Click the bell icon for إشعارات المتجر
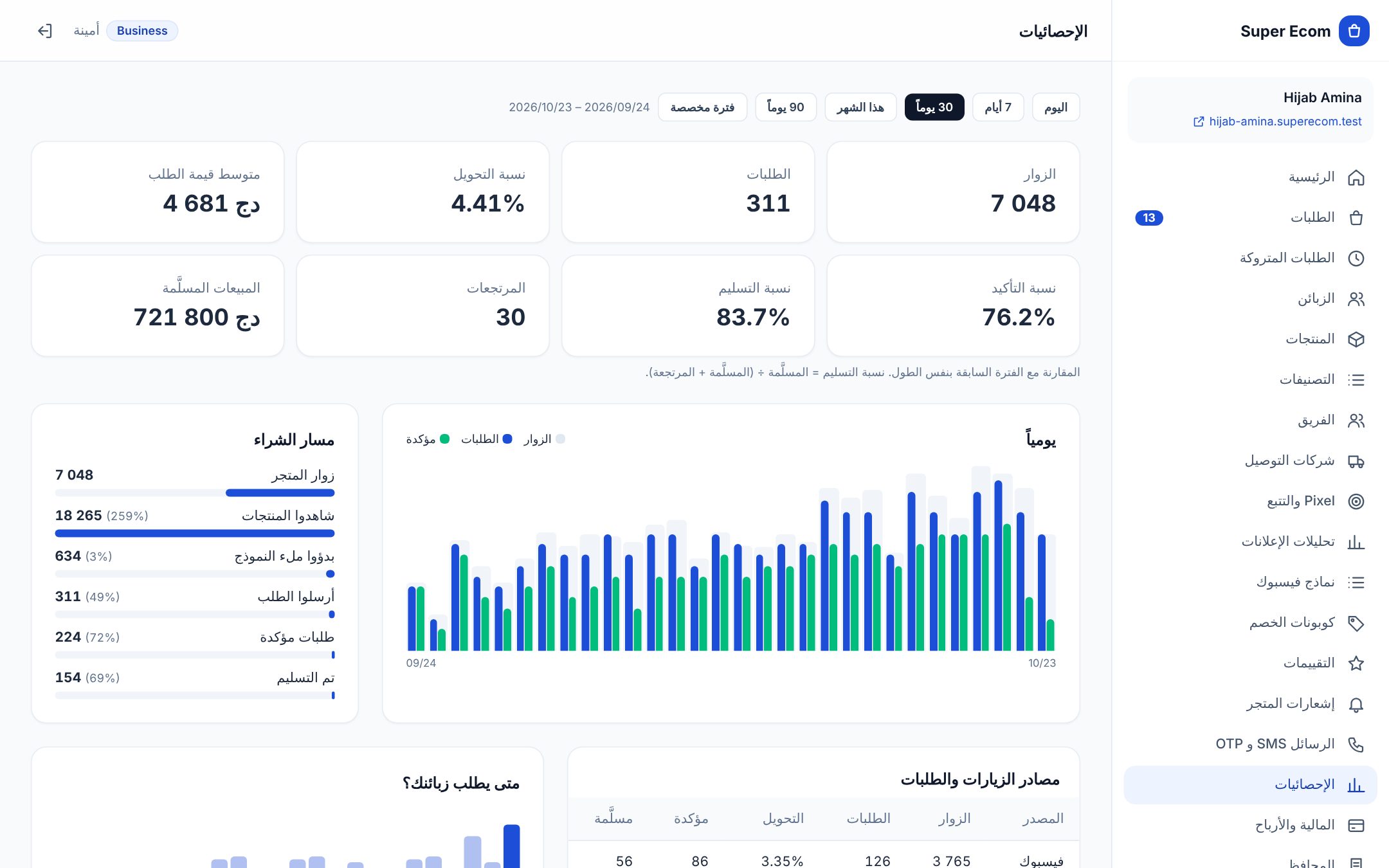This screenshot has height=868, width=1389. click(x=1356, y=704)
